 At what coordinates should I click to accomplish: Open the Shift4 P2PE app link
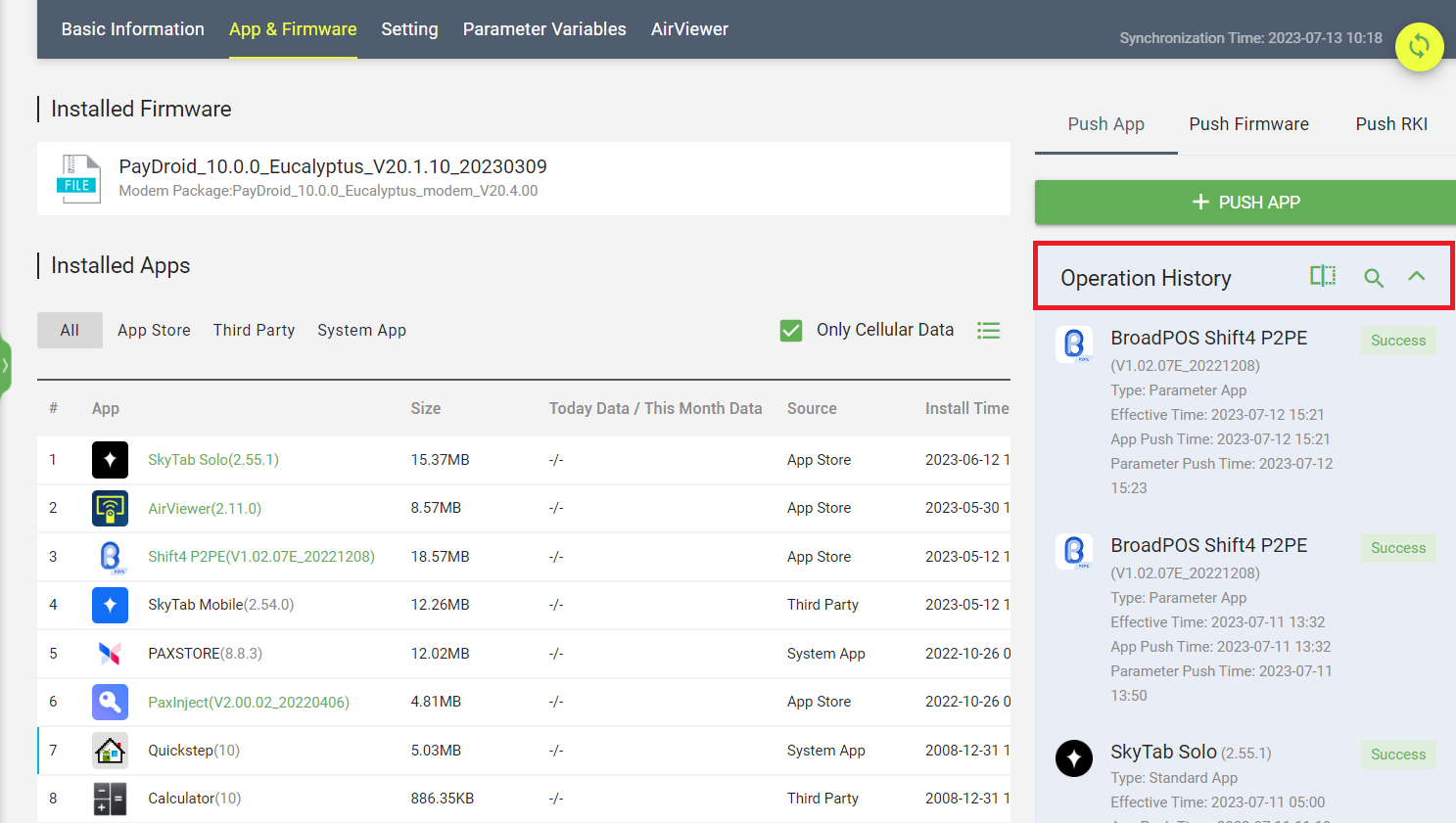coord(260,557)
